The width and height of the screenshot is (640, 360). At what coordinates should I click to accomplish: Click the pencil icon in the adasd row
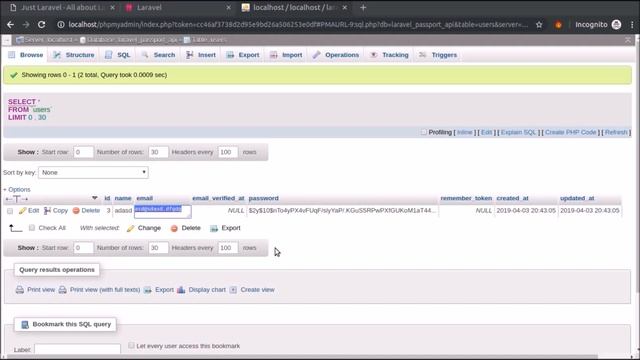pyautogui.click(x=22, y=211)
